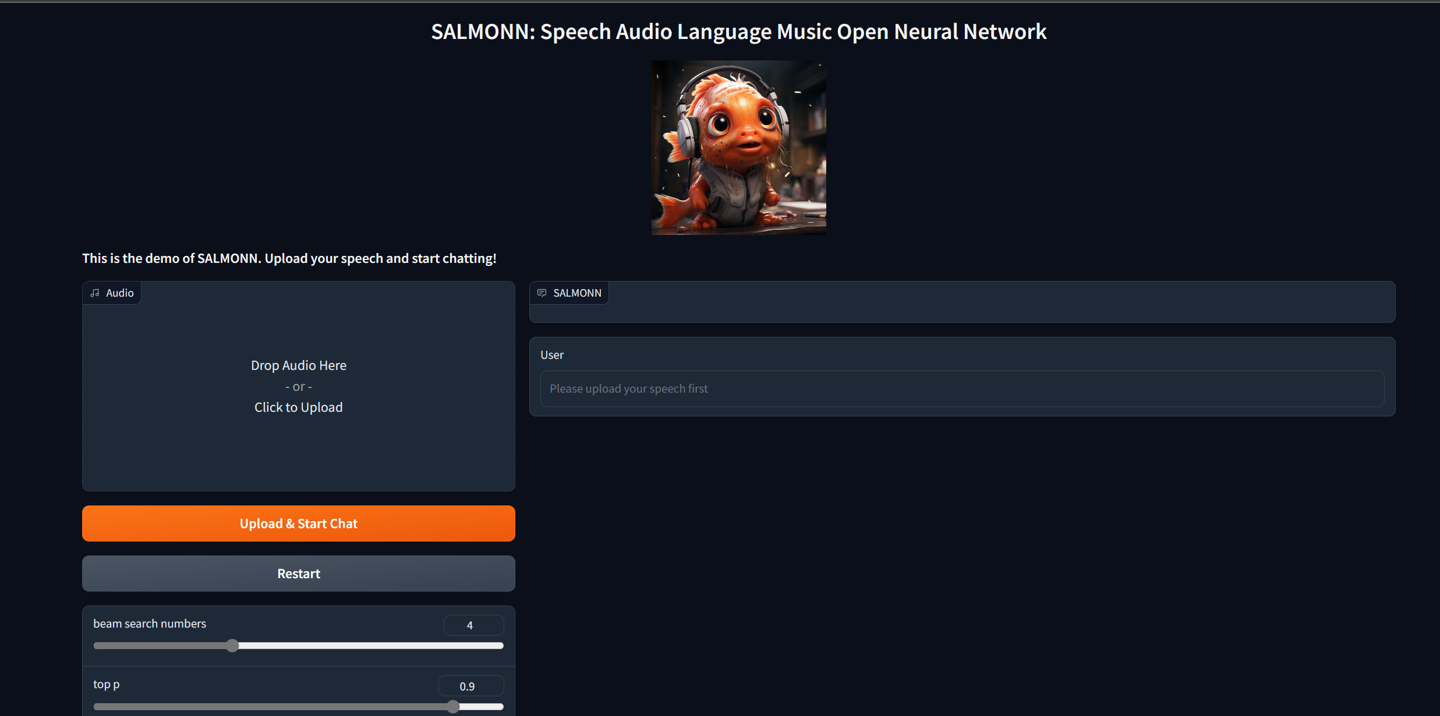The height and width of the screenshot is (716, 1440).
Task: Focus the beam search numbers value box
Action: [473, 625]
